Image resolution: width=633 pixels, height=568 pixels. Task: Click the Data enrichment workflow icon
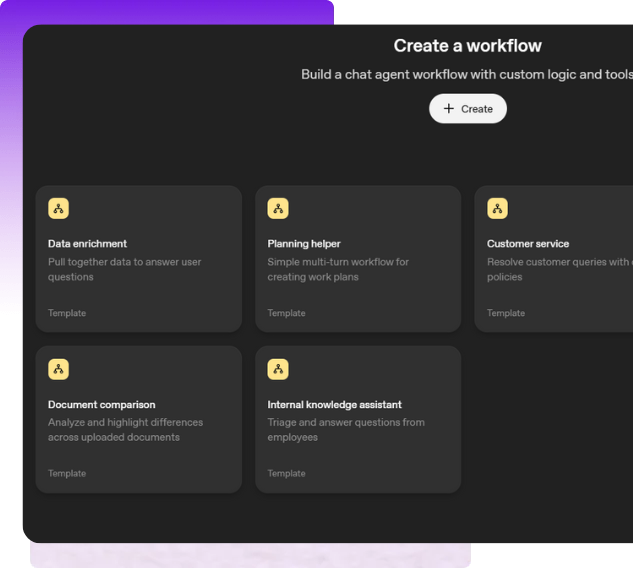point(58,208)
